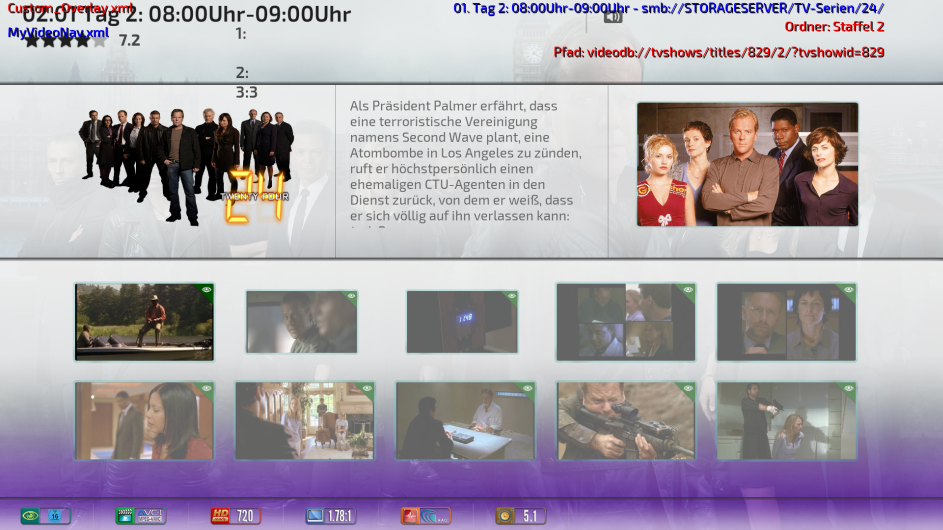Select the dark digital clock episode thumbnail
The width and height of the screenshot is (943, 530).
(462, 322)
